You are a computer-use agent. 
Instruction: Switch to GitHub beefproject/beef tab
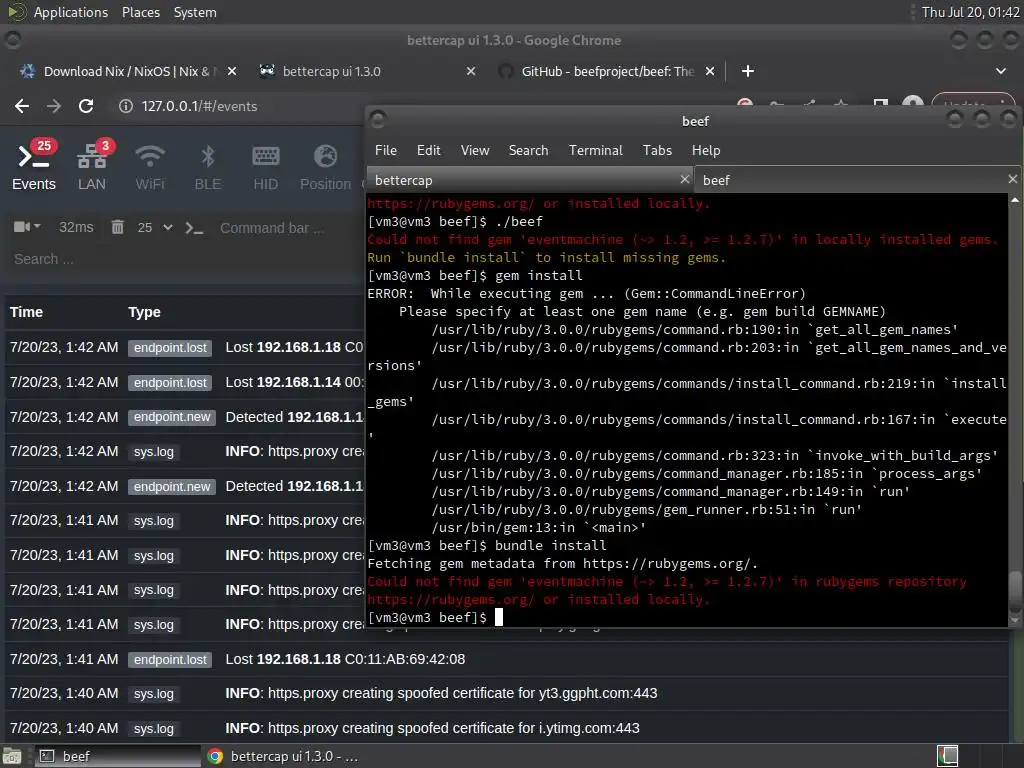[607, 71]
